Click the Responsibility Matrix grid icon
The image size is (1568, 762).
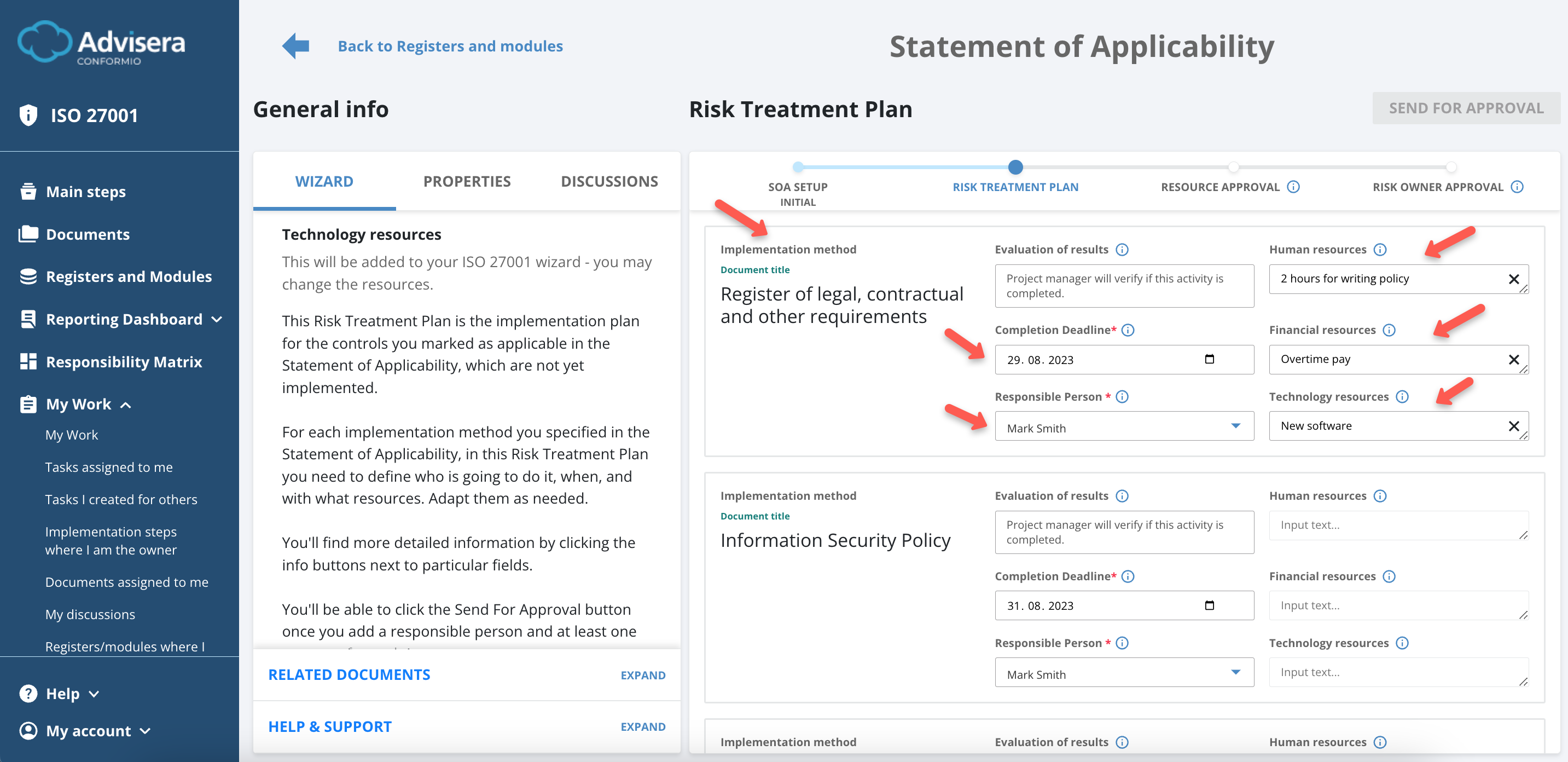click(28, 361)
